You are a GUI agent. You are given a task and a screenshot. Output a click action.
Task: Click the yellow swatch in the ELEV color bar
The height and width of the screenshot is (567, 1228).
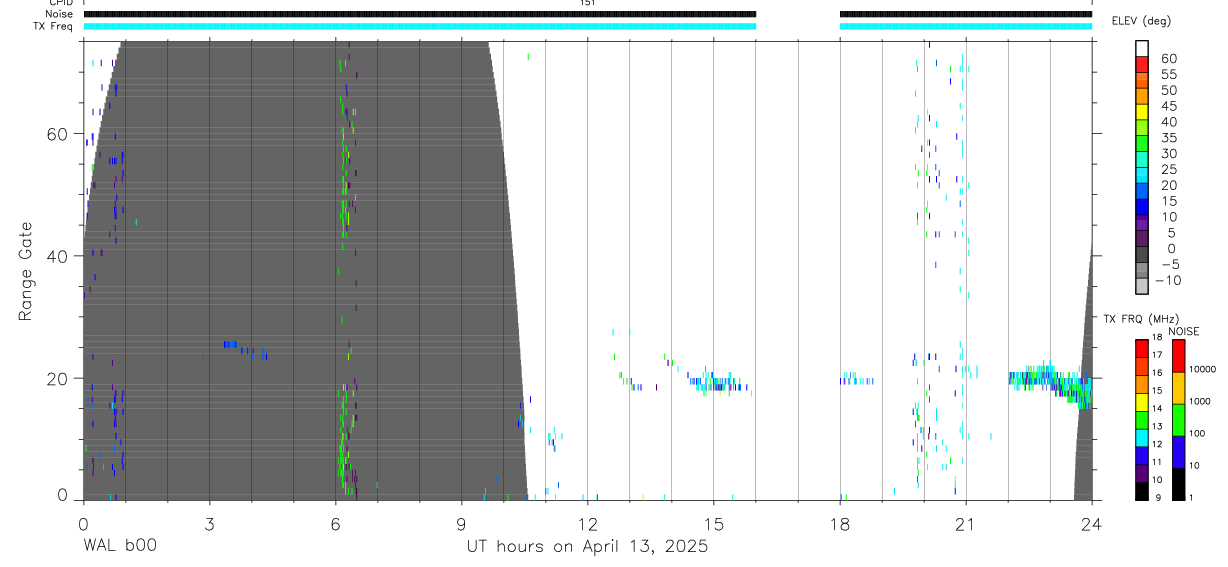(x=1141, y=112)
